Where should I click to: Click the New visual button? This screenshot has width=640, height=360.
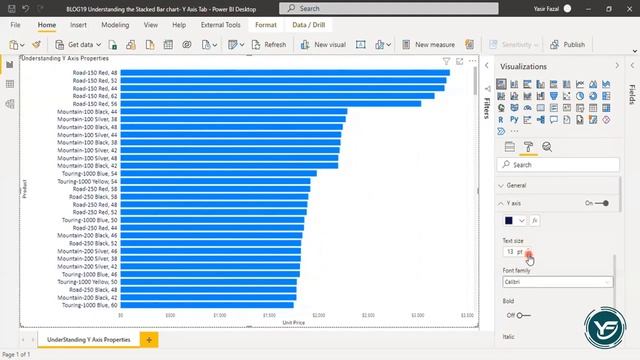click(323, 44)
